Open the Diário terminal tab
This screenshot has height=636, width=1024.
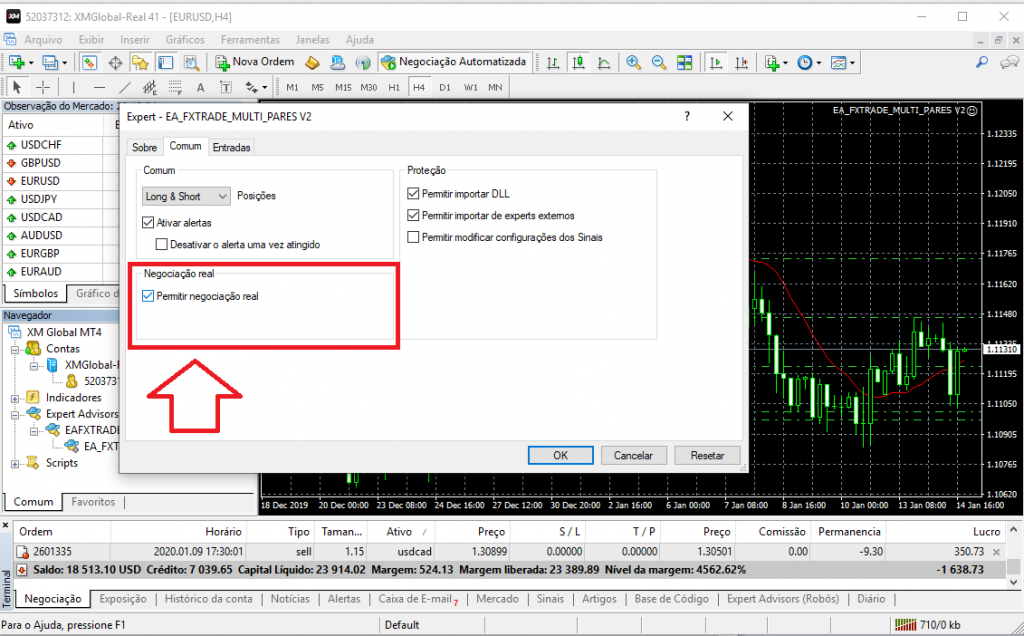(x=871, y=599)
